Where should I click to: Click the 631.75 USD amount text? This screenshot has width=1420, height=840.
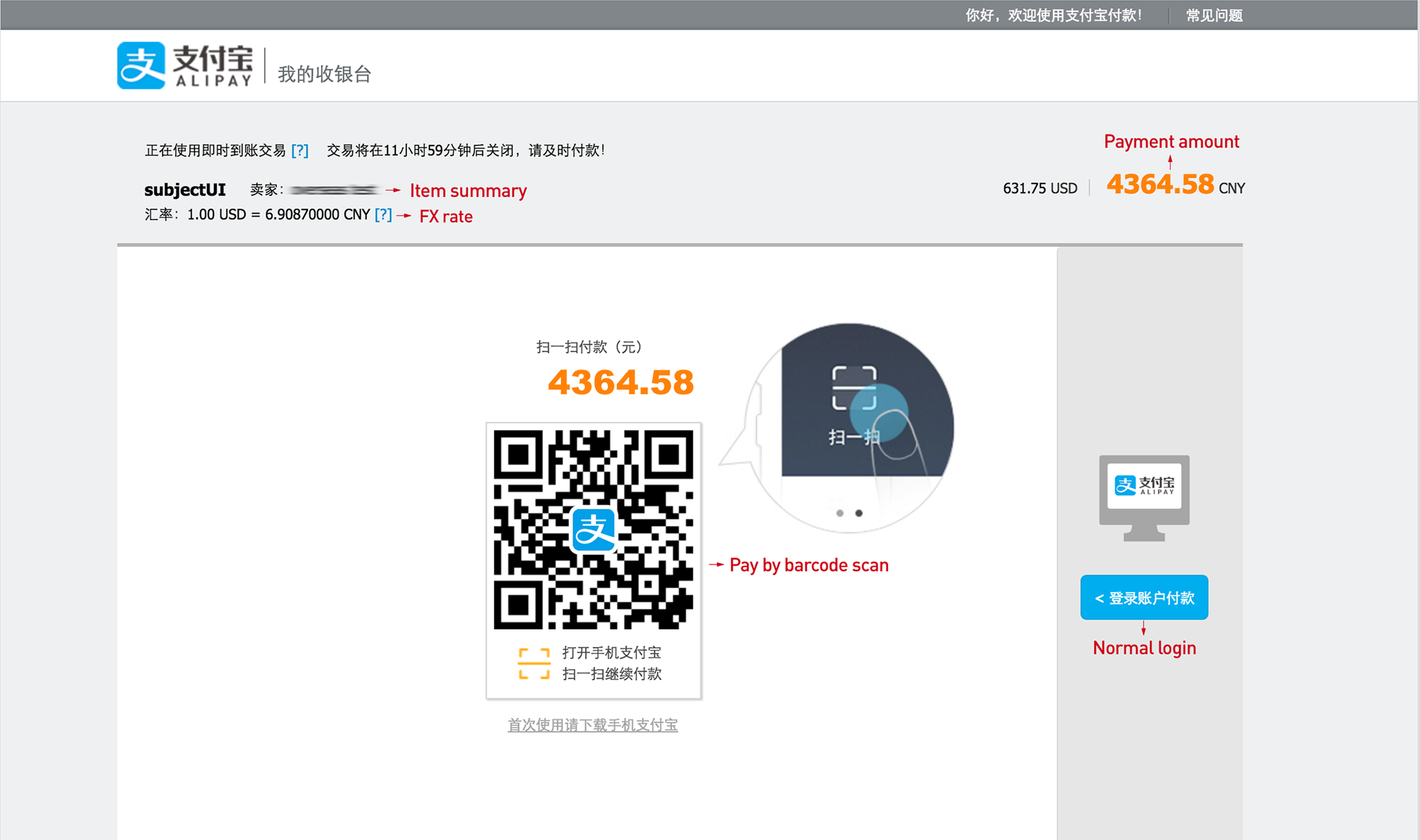click(x=1038, y=188)
